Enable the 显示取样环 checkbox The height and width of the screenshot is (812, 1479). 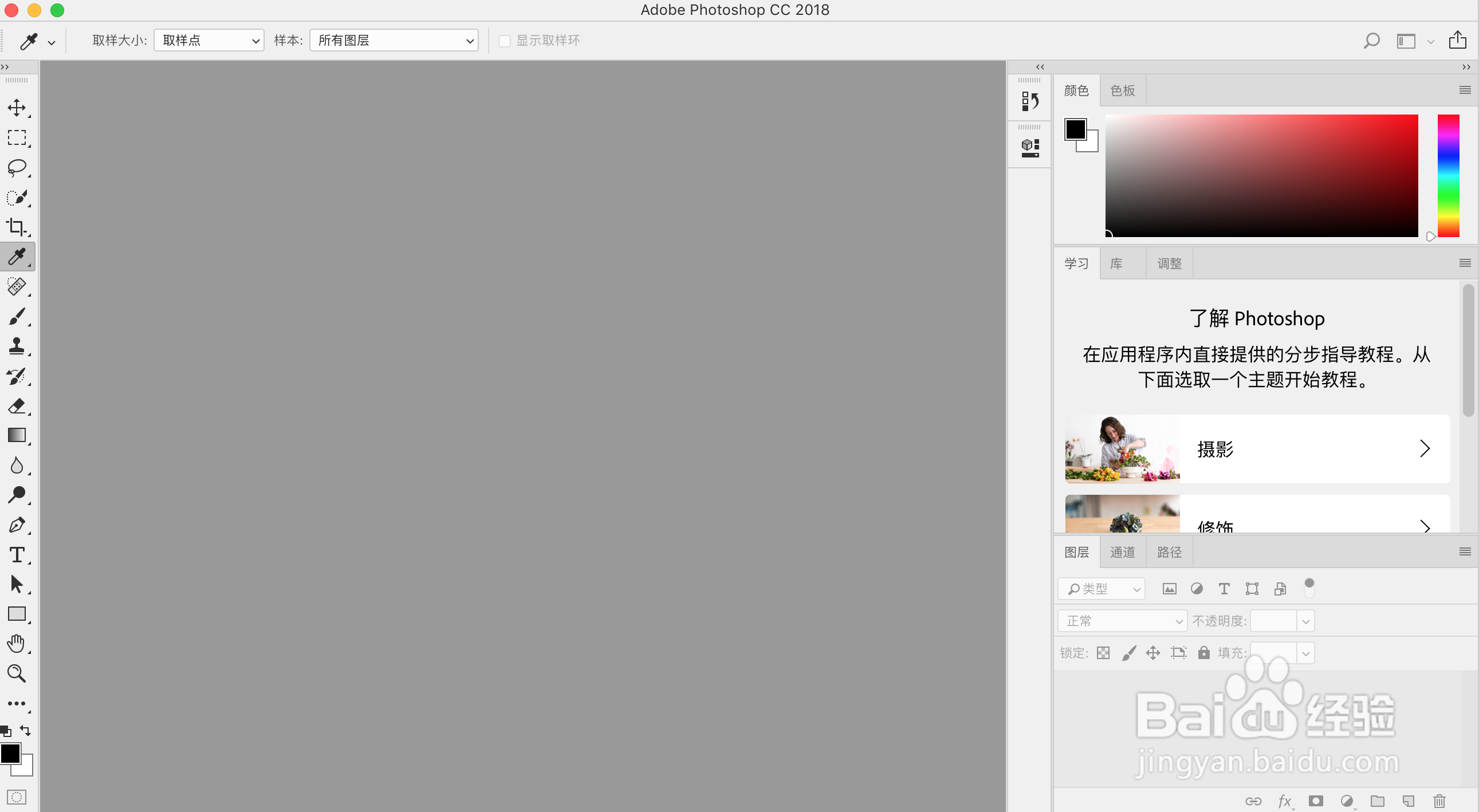pyautogui.click(x=504, y=41)
